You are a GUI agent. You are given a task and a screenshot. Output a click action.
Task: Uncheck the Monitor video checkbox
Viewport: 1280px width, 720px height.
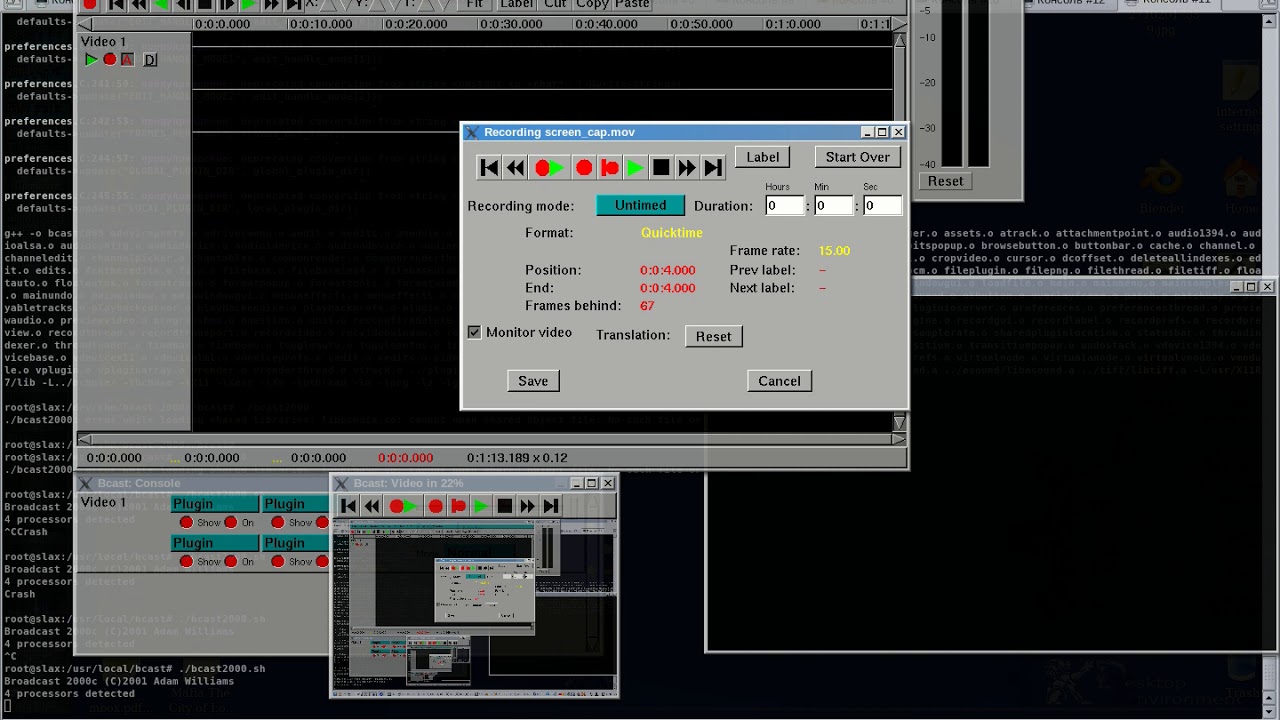tap(474, 332)
